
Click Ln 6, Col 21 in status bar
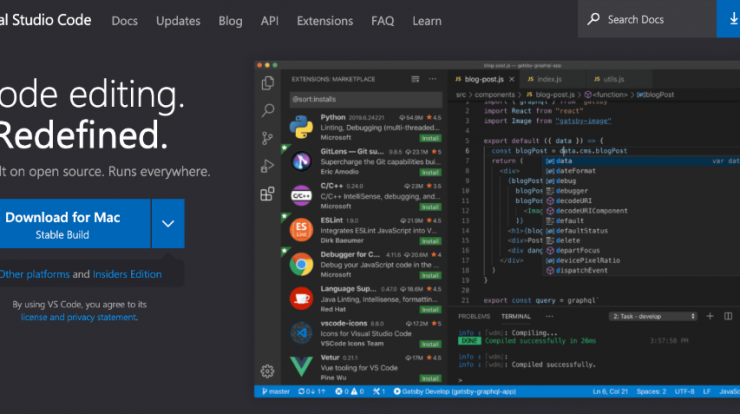[610, 391]
